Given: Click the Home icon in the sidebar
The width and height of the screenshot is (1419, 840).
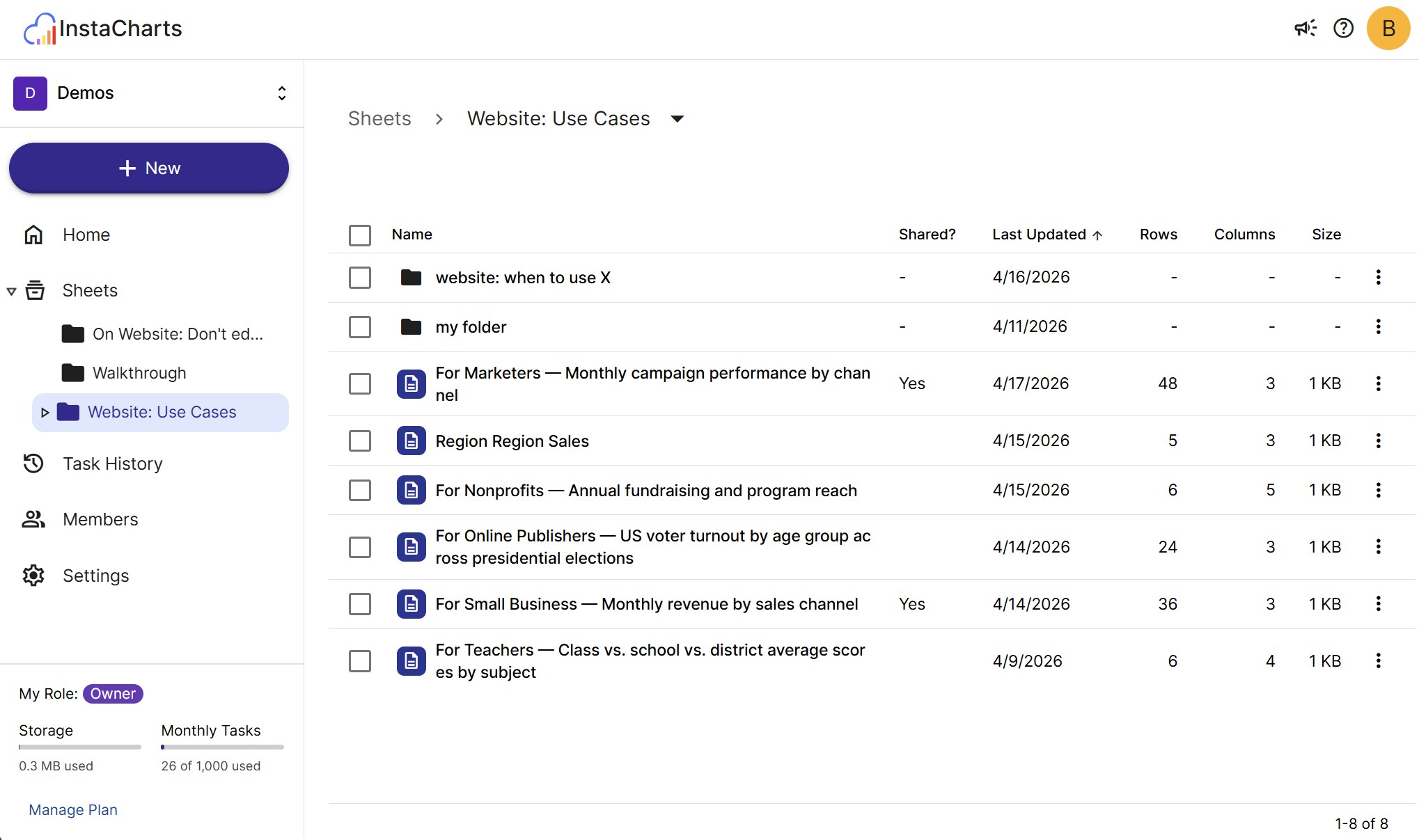Looking at the screenshot, I should [33, 235].
